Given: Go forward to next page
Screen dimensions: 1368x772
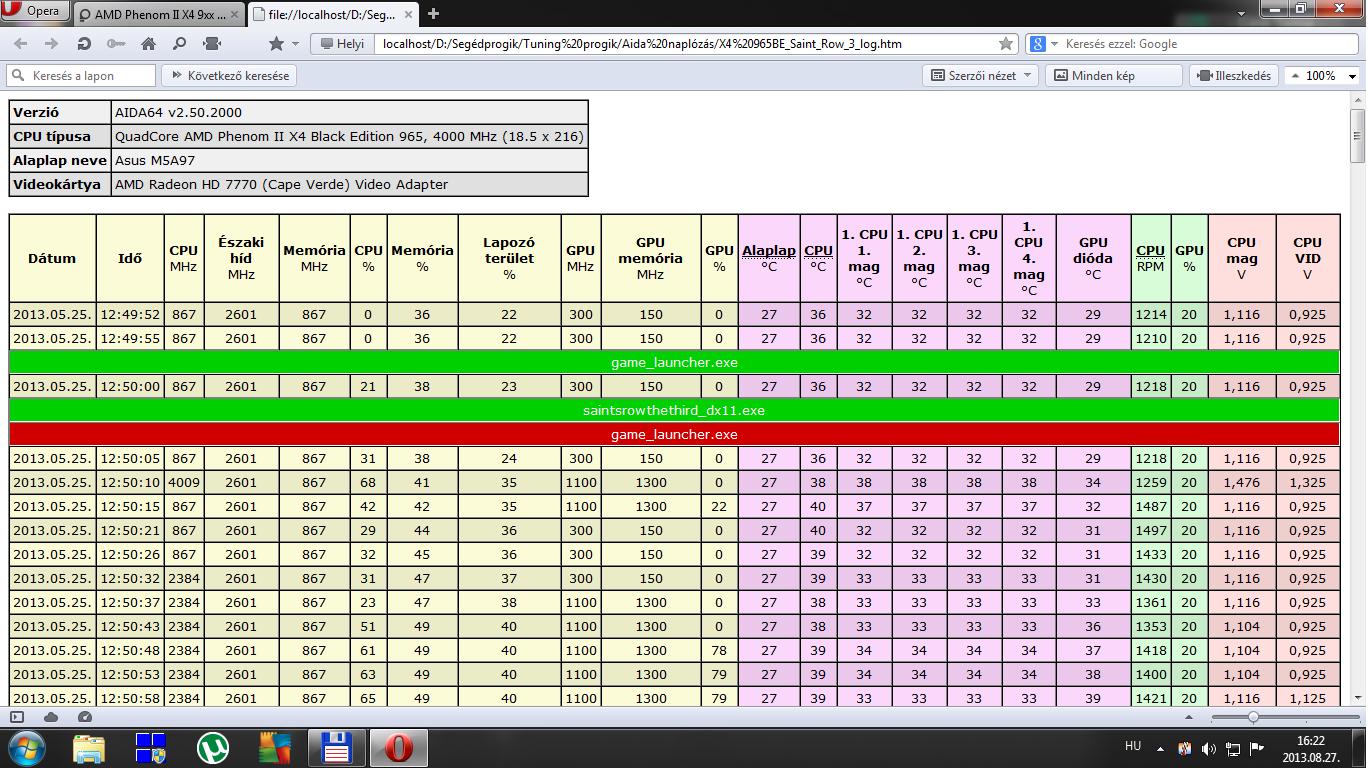Looking at the screenshot, I should point(52,44).
